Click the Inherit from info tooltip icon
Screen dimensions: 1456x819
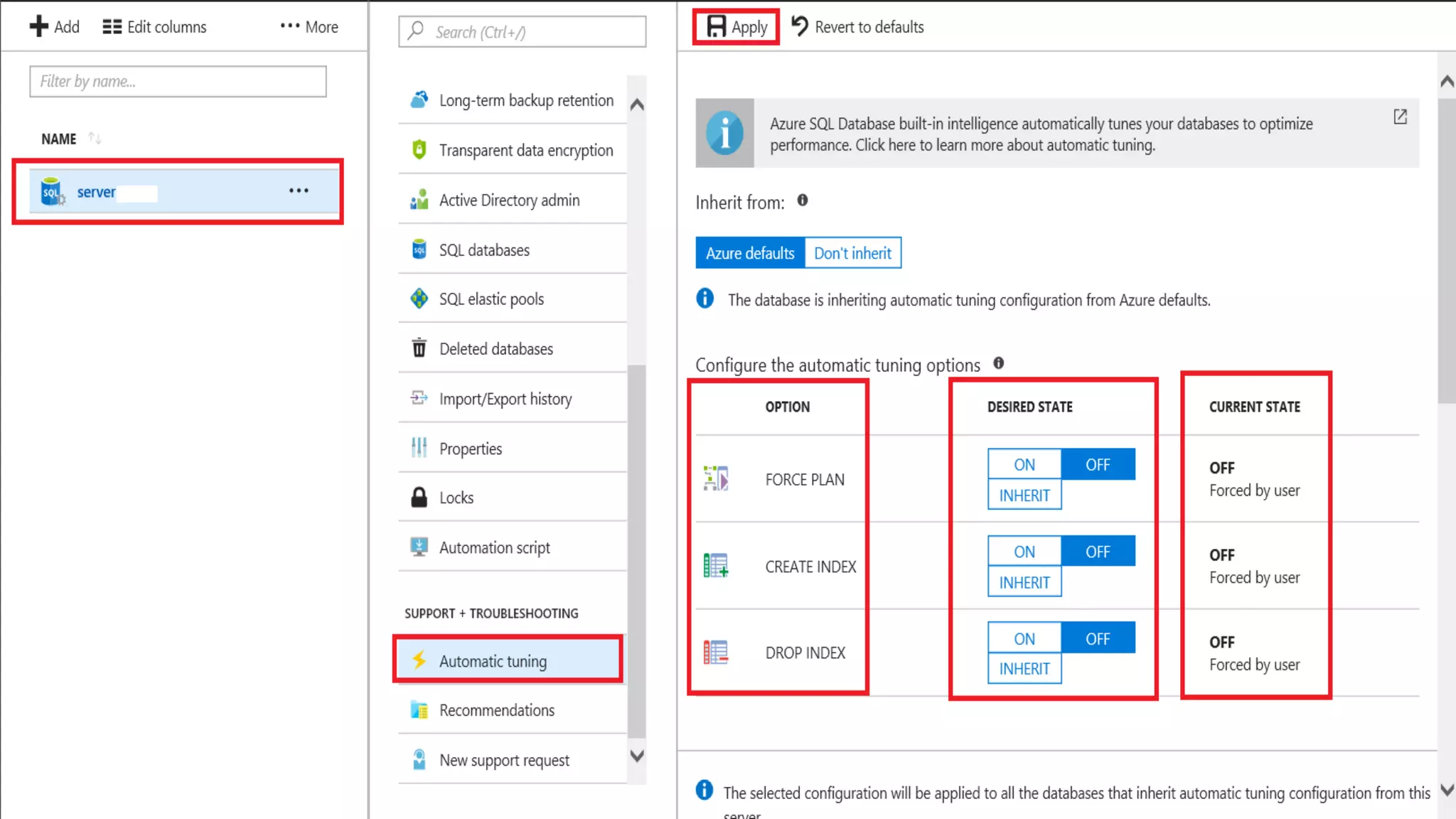803,200
